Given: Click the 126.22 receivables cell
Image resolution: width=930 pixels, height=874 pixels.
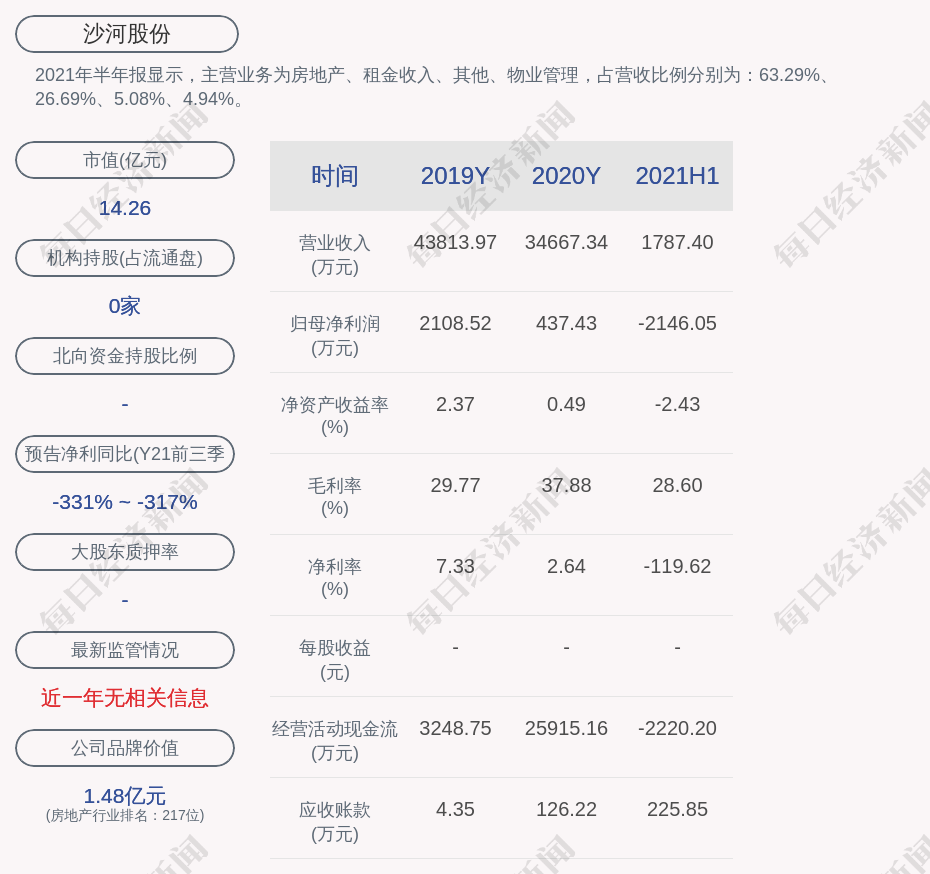Looking at the screenshot, I should pyautogui.click(x=566, y=809).
